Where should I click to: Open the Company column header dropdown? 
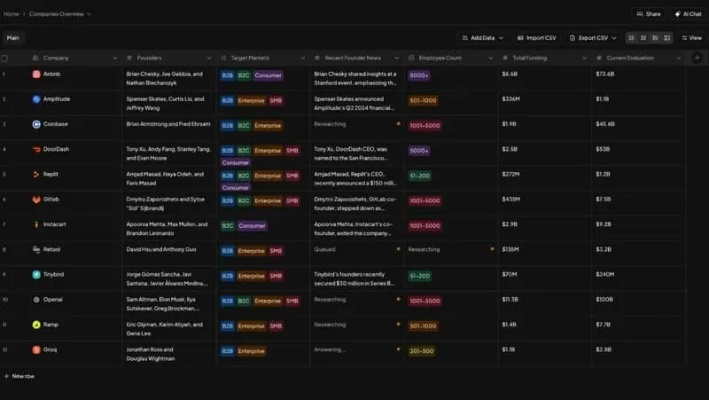click(x=114, y=58)
